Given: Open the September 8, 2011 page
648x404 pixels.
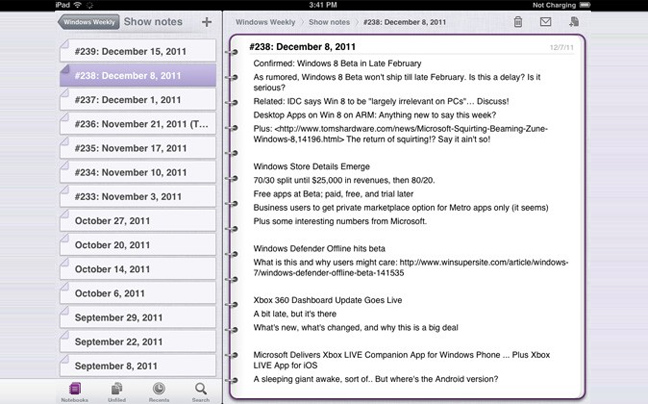Looking at the screenshot, I should (x=138, y=366).
